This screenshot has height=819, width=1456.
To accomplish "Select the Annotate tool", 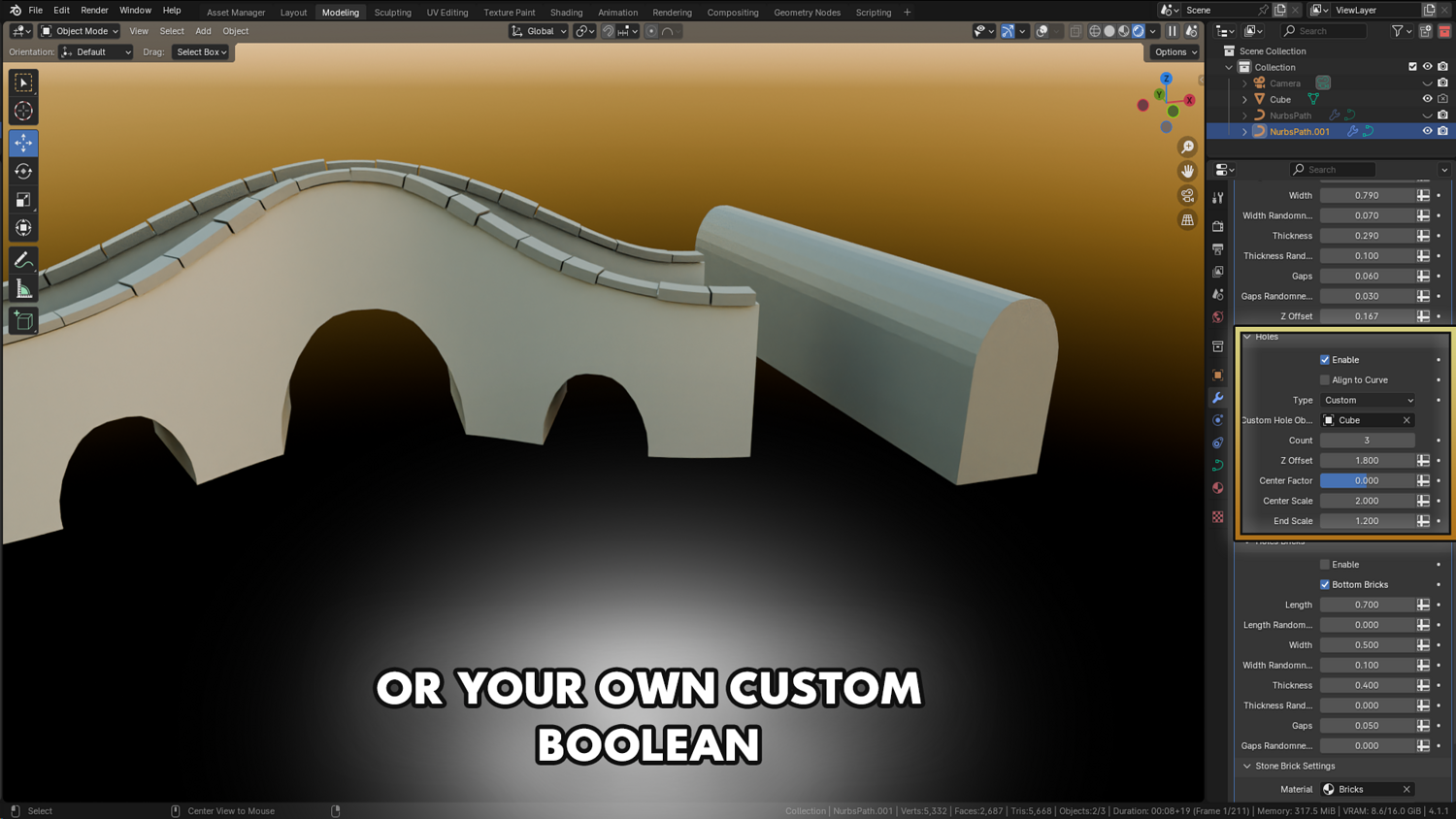I will pyautogui.click(x=23, y=260).
